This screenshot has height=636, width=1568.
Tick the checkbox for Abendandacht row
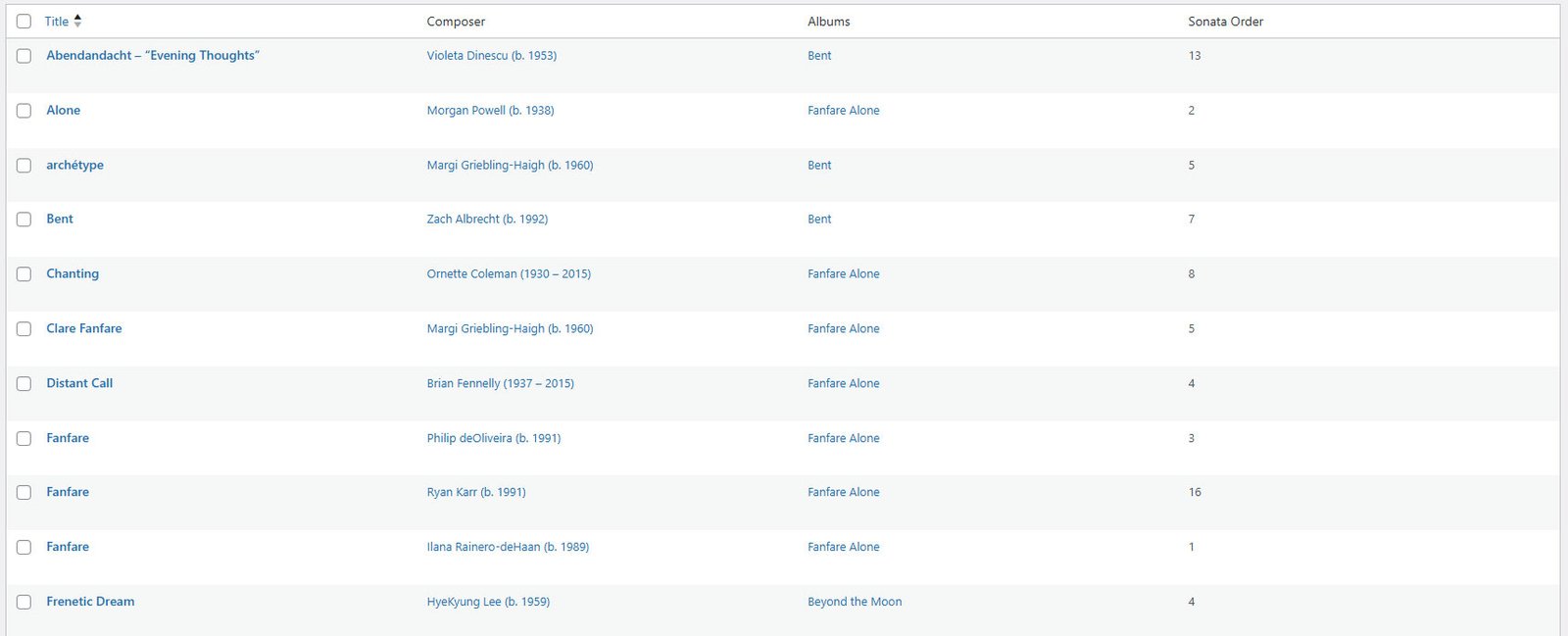point(24,56)
